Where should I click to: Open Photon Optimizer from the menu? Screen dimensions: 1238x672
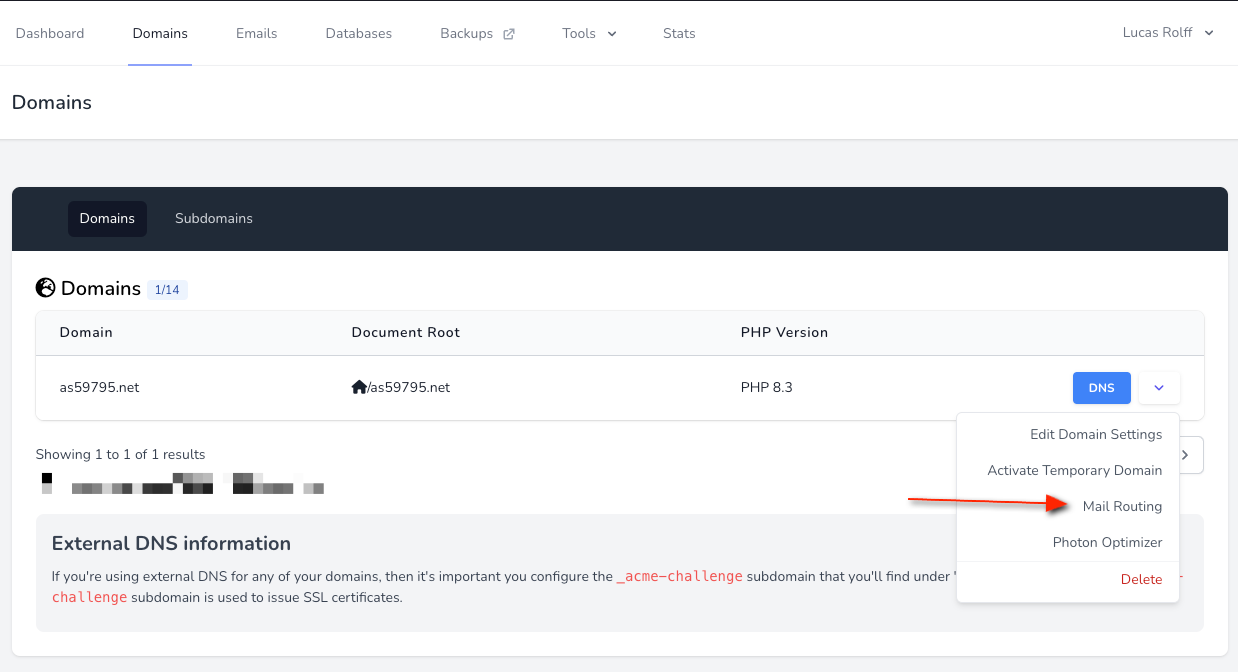click(x=1107, y=542)
